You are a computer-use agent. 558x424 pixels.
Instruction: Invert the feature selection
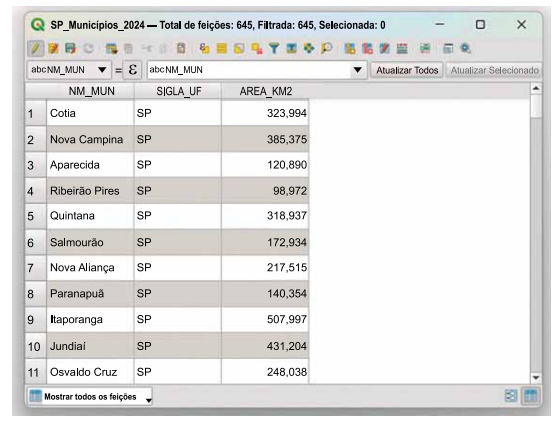click(x=239, y=48)
